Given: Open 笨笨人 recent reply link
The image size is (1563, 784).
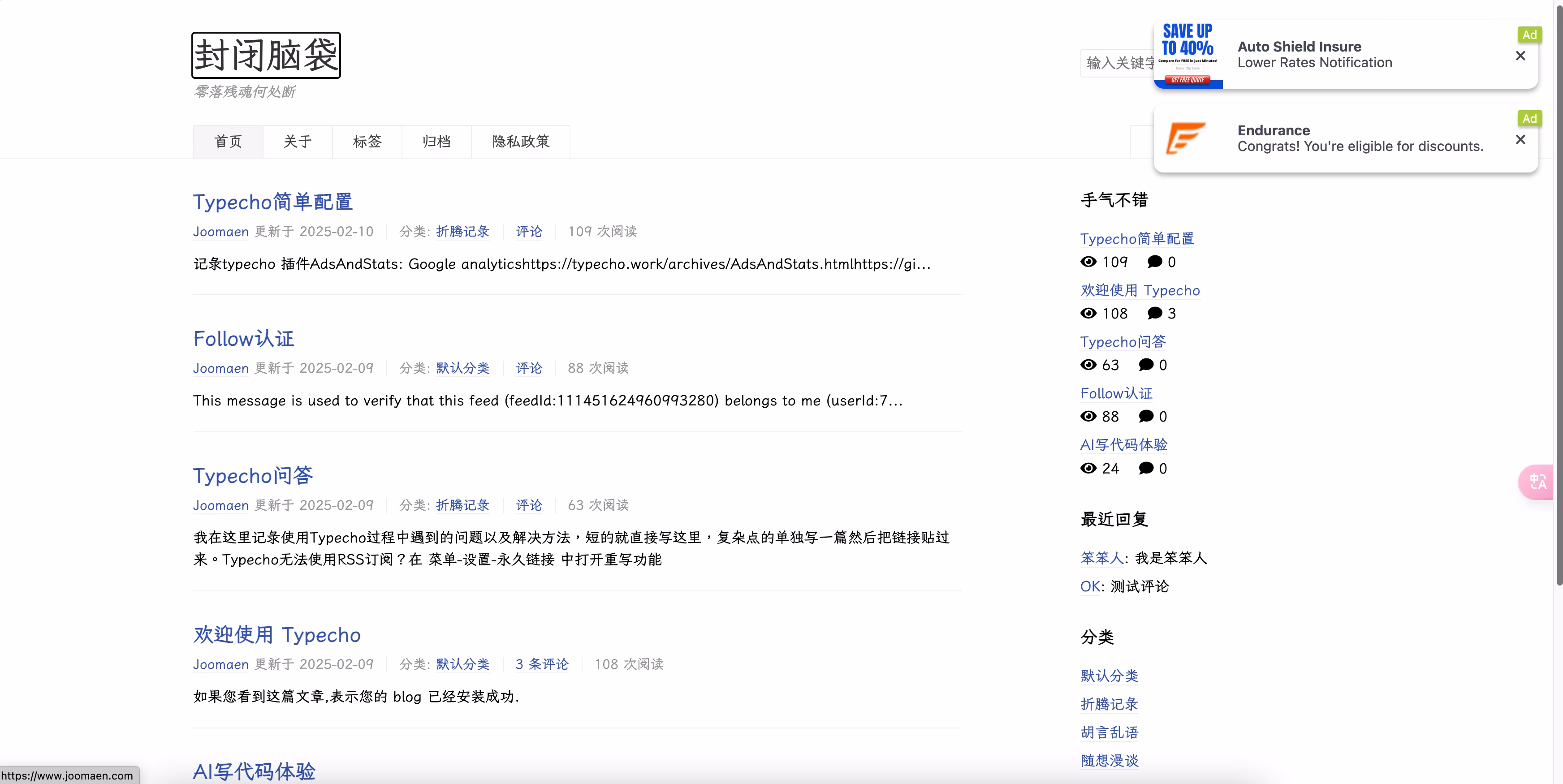Looking at the screenshot, I should [x=1101, y=558].
